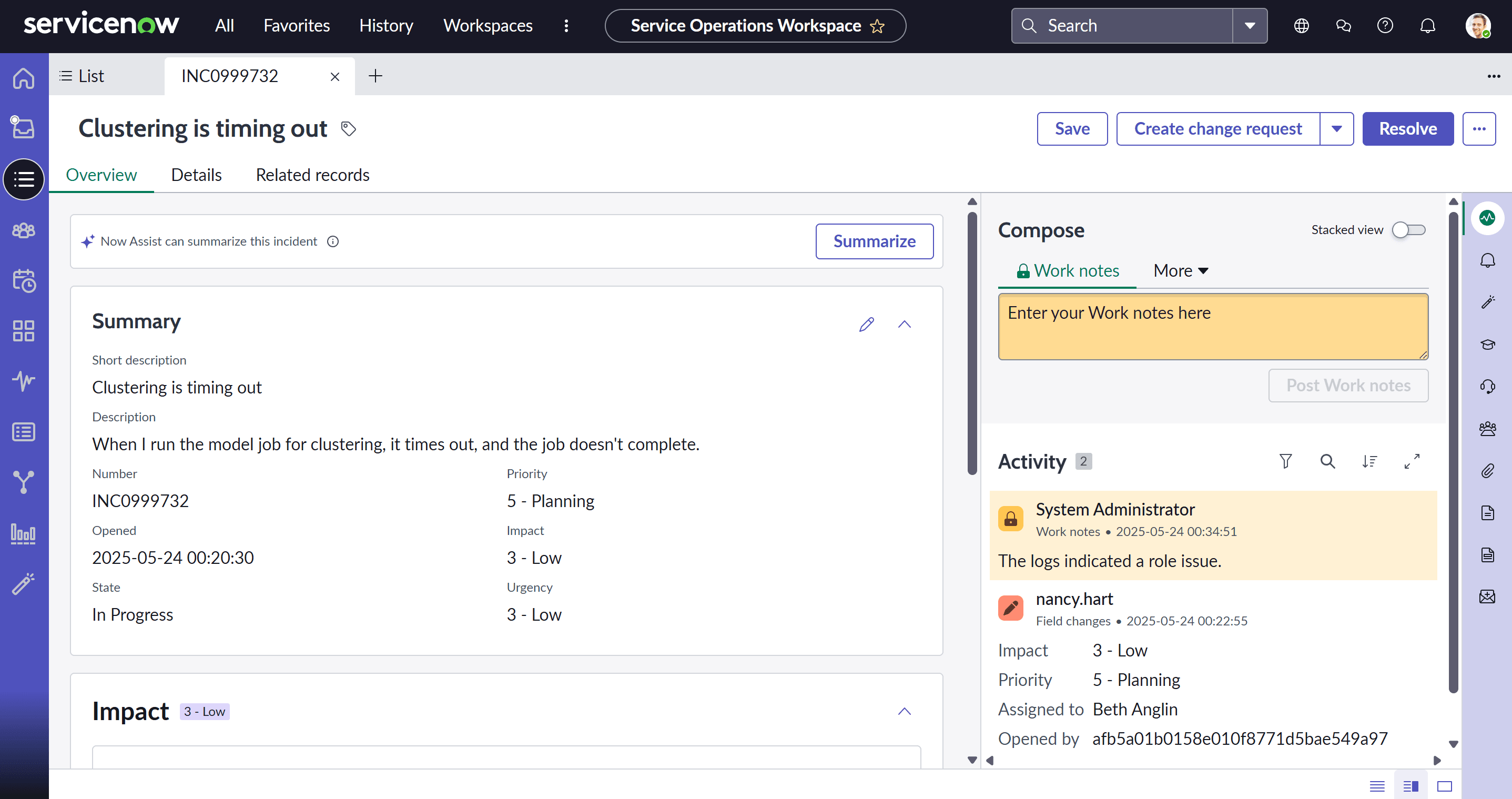This screenshot has width=1512, height=799.
Task: Click the notification bell in header
Action: [1427, 26]
